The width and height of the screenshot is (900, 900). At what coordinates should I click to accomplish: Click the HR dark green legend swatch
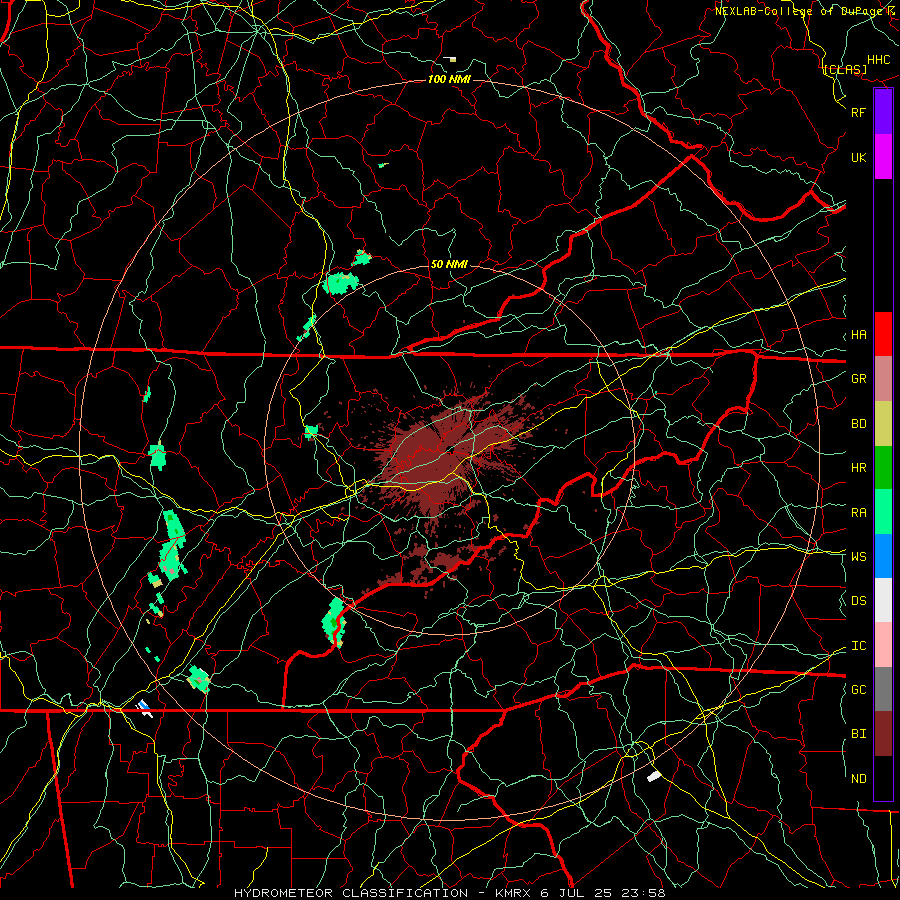pyautogui.click(x=883, y=467)
